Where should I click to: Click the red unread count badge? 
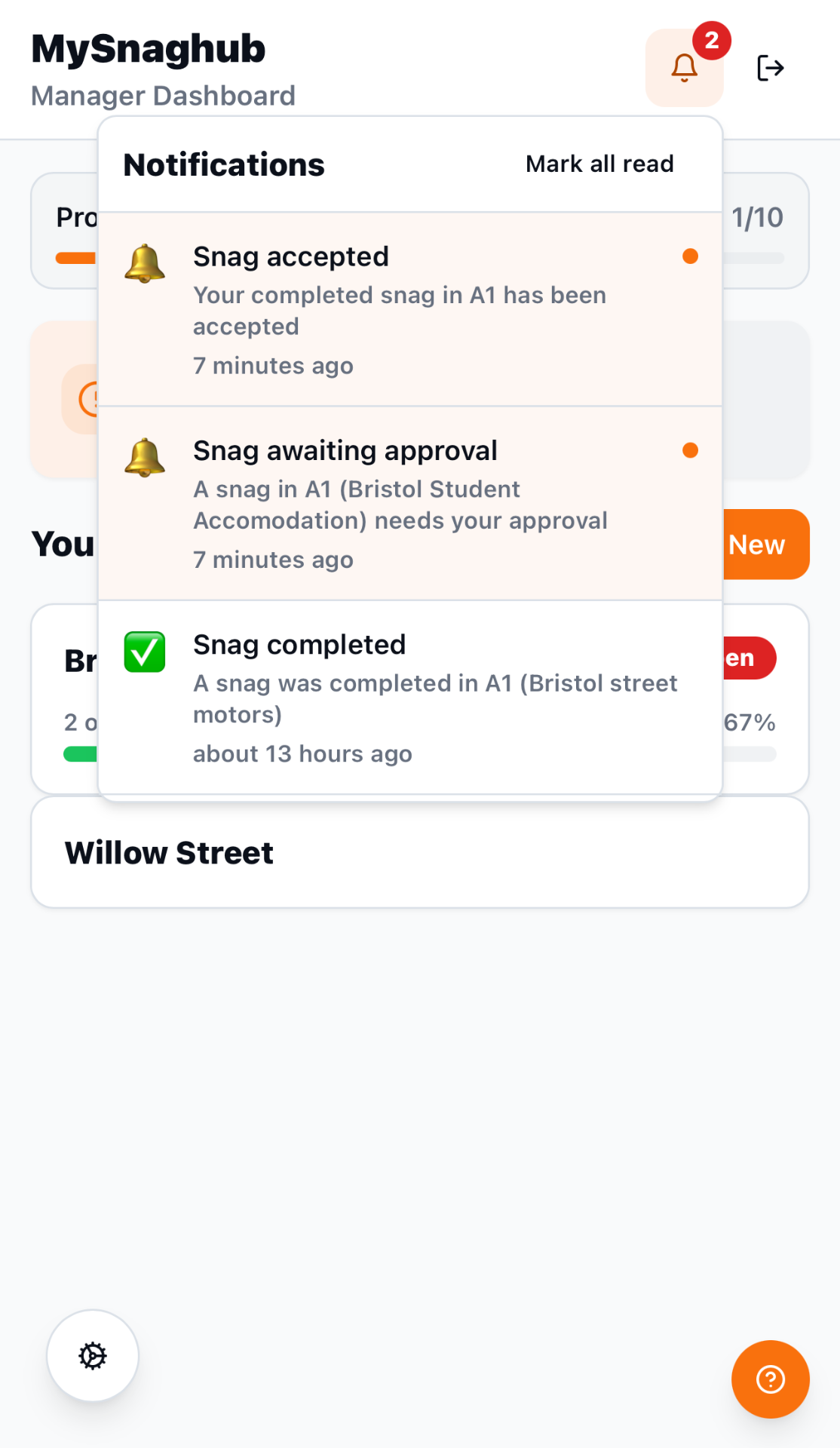711,41
